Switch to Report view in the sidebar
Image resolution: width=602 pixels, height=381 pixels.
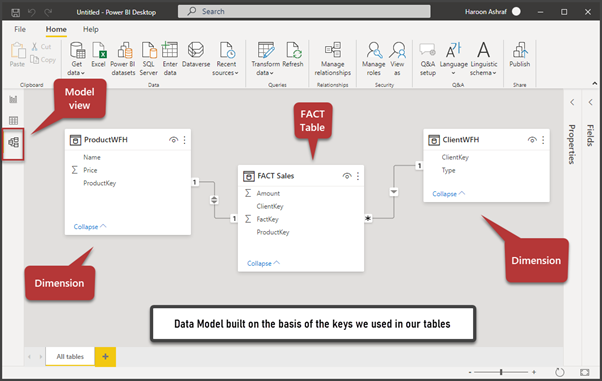13,99
